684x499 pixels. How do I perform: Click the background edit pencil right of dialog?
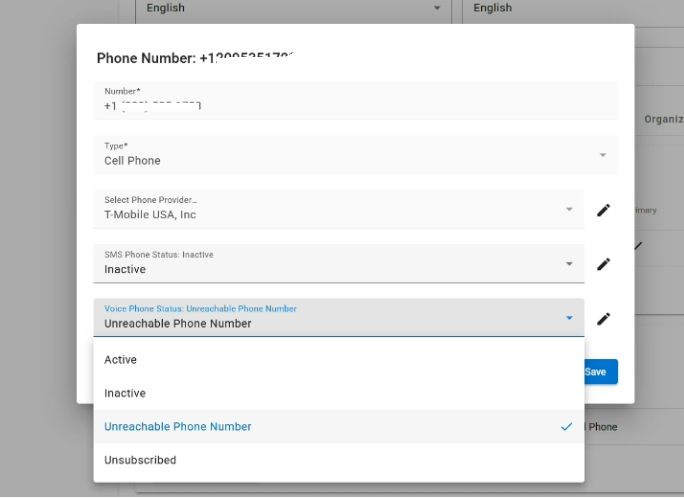(639, 245)
